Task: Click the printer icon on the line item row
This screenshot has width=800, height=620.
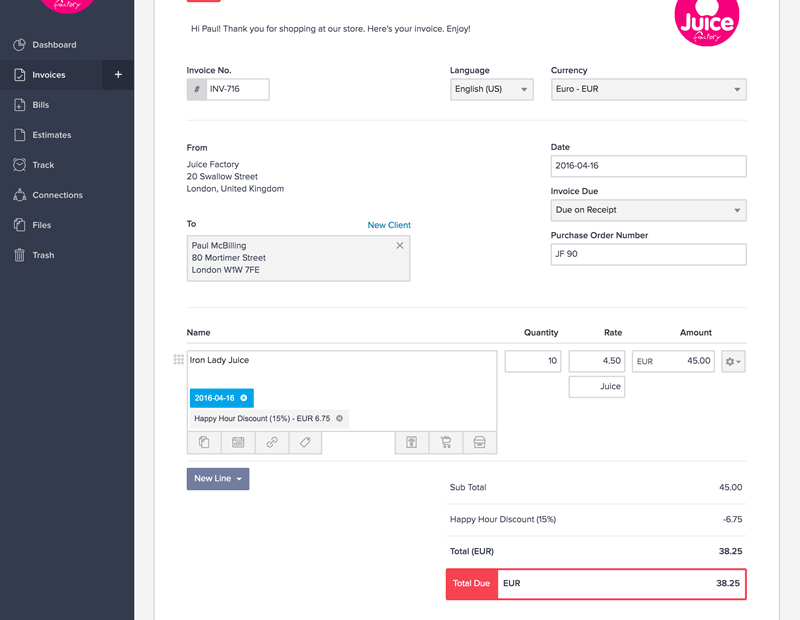Action: click(479, 442)
